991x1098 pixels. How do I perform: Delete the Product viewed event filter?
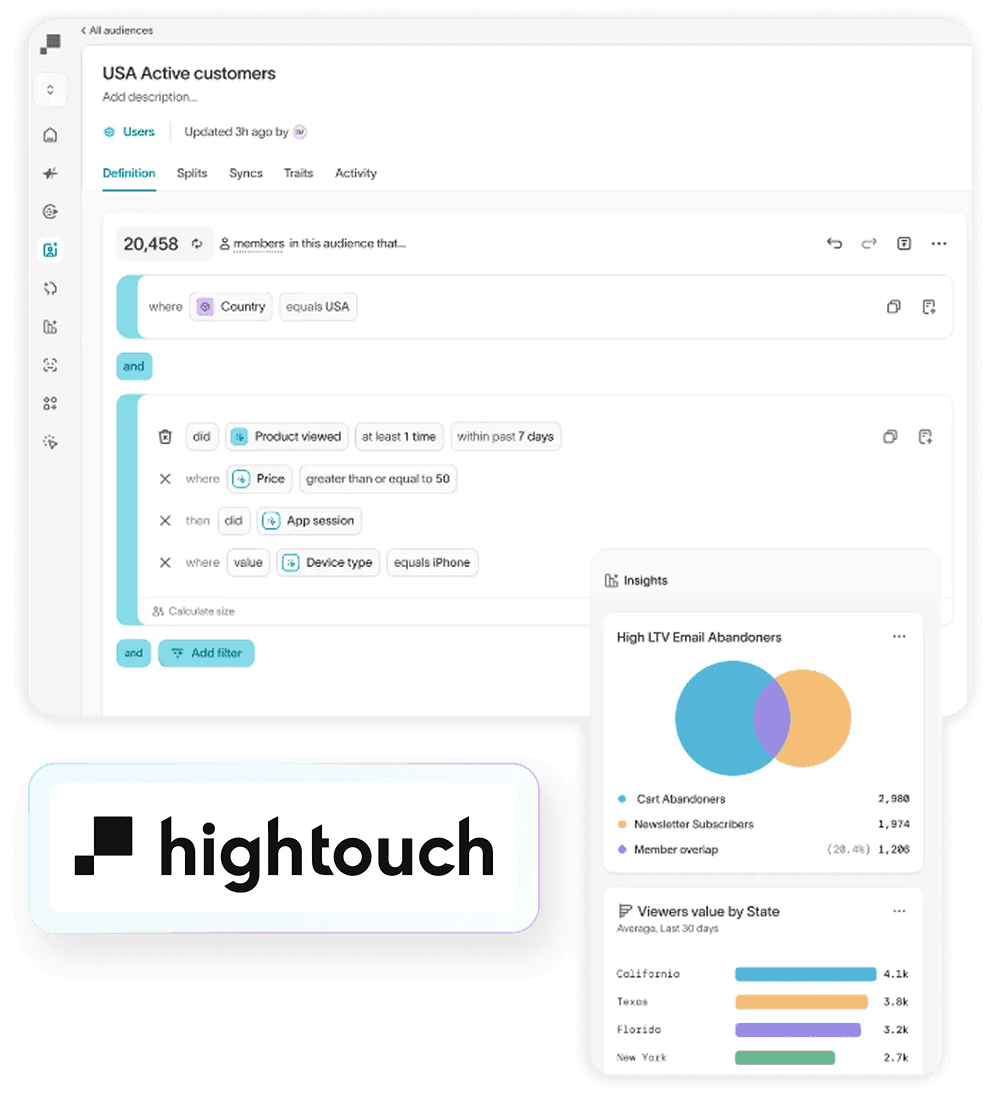tap(165, 437)
